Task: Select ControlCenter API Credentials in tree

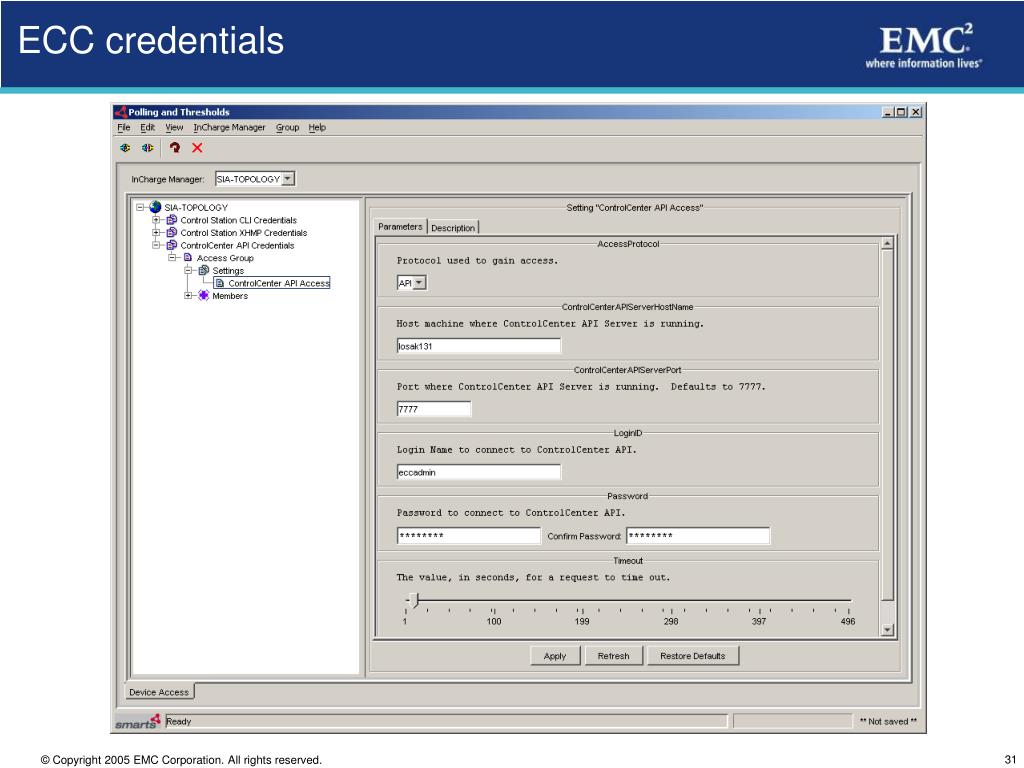Action: pyautogui.click(x=237, y=246)
